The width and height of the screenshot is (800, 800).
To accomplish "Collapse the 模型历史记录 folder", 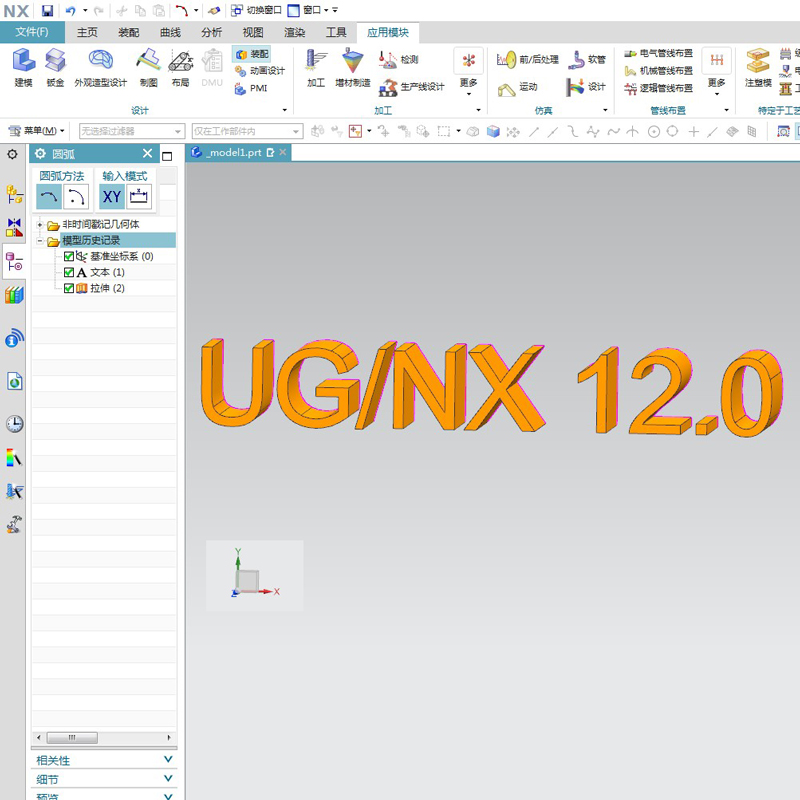I will click(x=40, y=240).
